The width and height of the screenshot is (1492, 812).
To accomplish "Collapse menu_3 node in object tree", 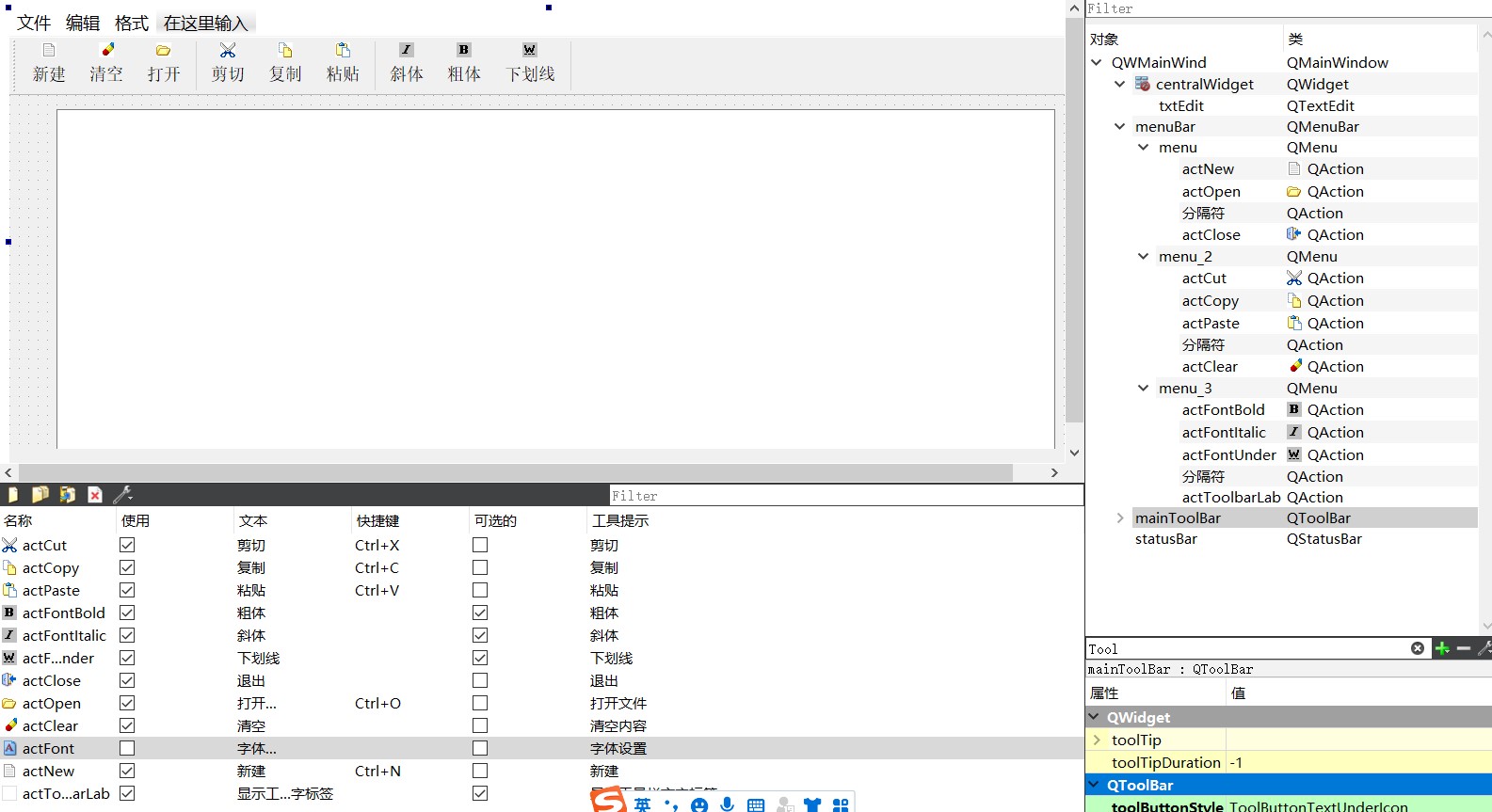I will click(x=1143, y=388).
